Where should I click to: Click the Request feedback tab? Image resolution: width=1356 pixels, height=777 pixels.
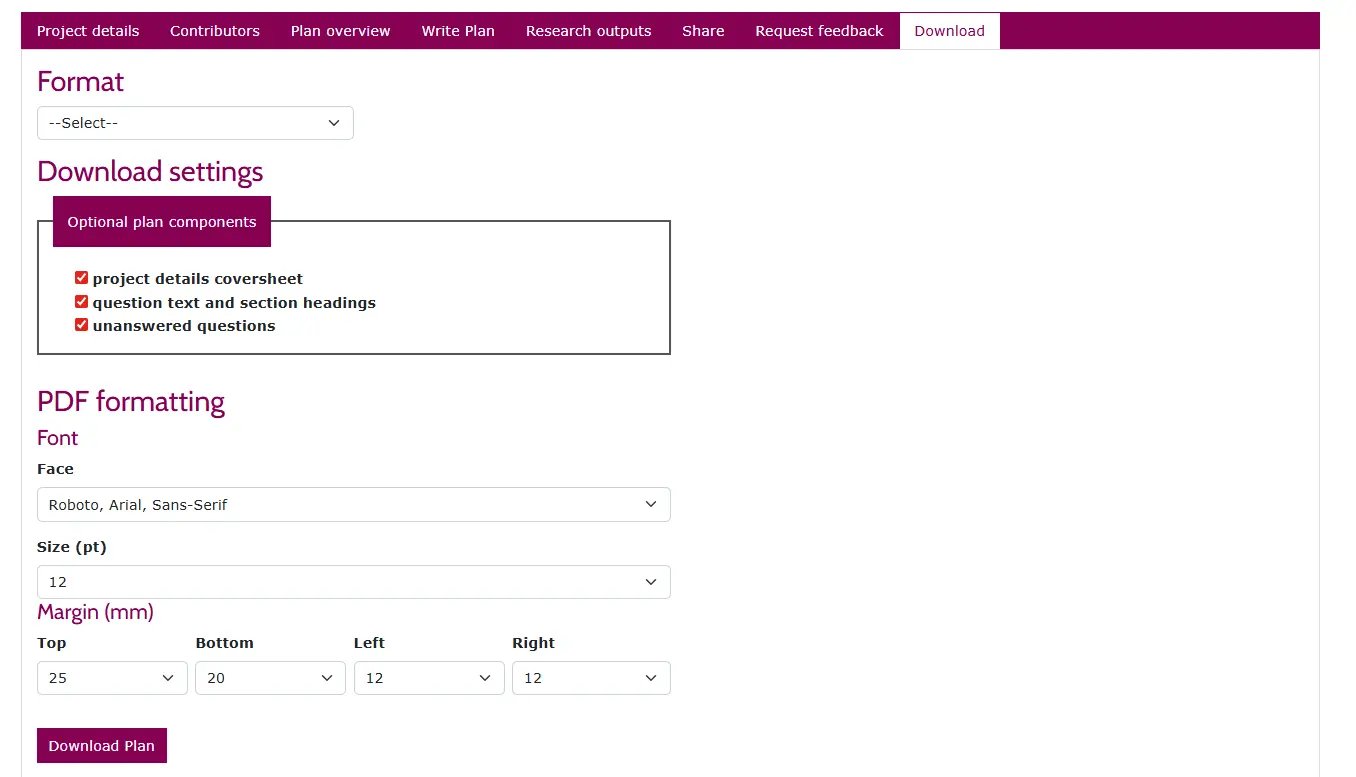[819, 31]
